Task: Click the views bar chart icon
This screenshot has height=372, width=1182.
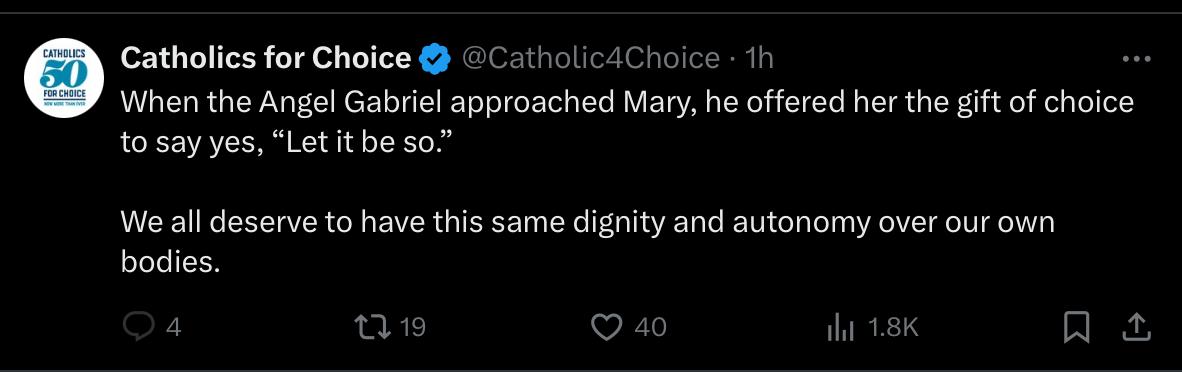Action: (x=841, y=327)
